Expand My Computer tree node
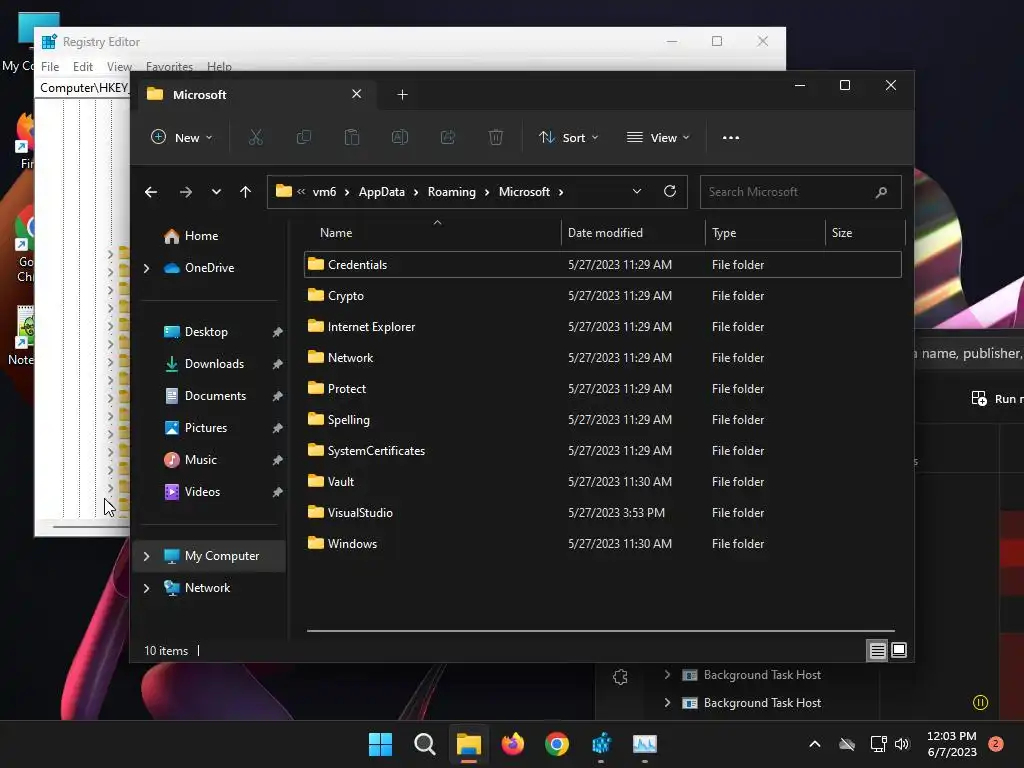Screen dimensions: 1024x768 [x=146, y=556]
